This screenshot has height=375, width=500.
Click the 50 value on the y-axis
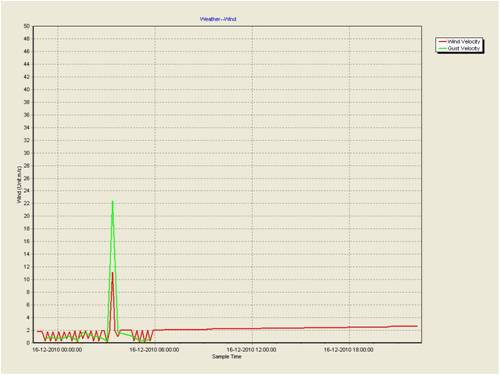pyautogui.click(x=27, y=26)
